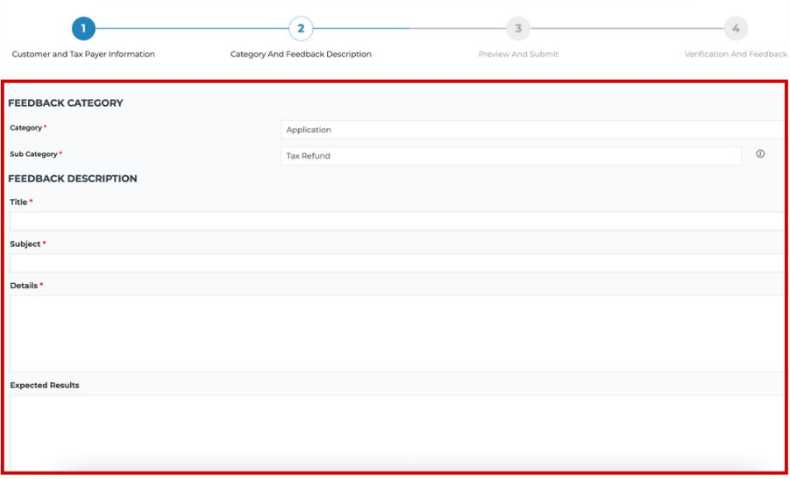The height and width of the screenshot is (479, 790).
Task: Select the step 2 circle in the progress bar
Action: click(300, 28)
